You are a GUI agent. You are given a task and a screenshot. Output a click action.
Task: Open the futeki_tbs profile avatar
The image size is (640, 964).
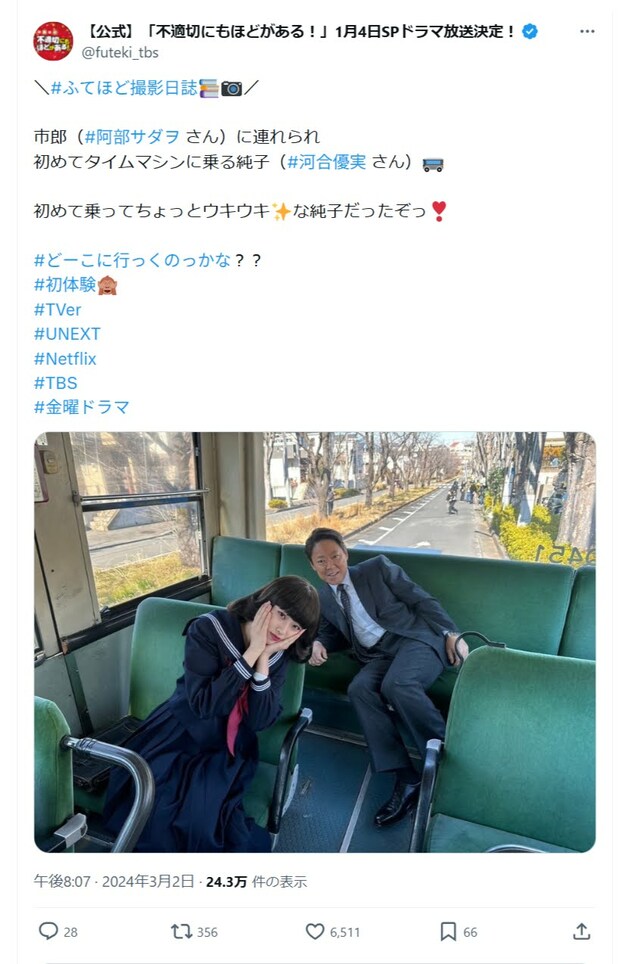pos(53,41)
